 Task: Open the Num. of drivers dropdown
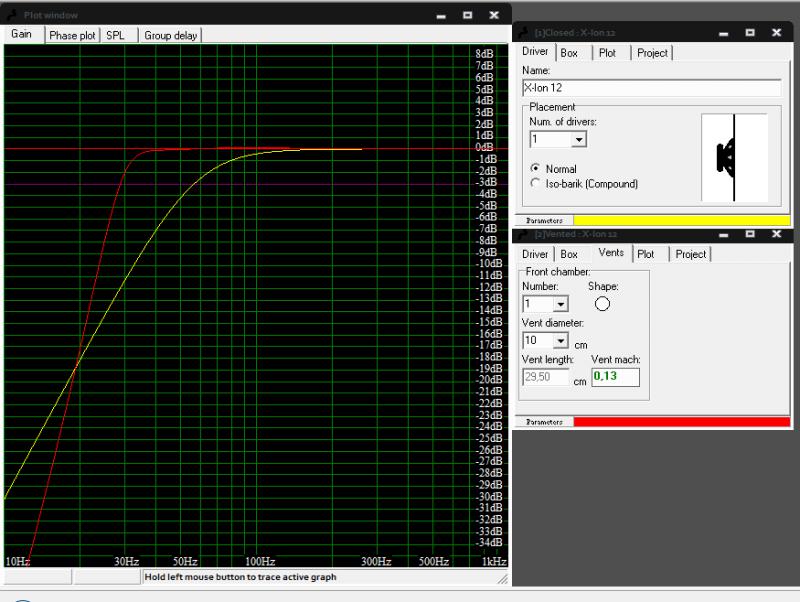579,139
